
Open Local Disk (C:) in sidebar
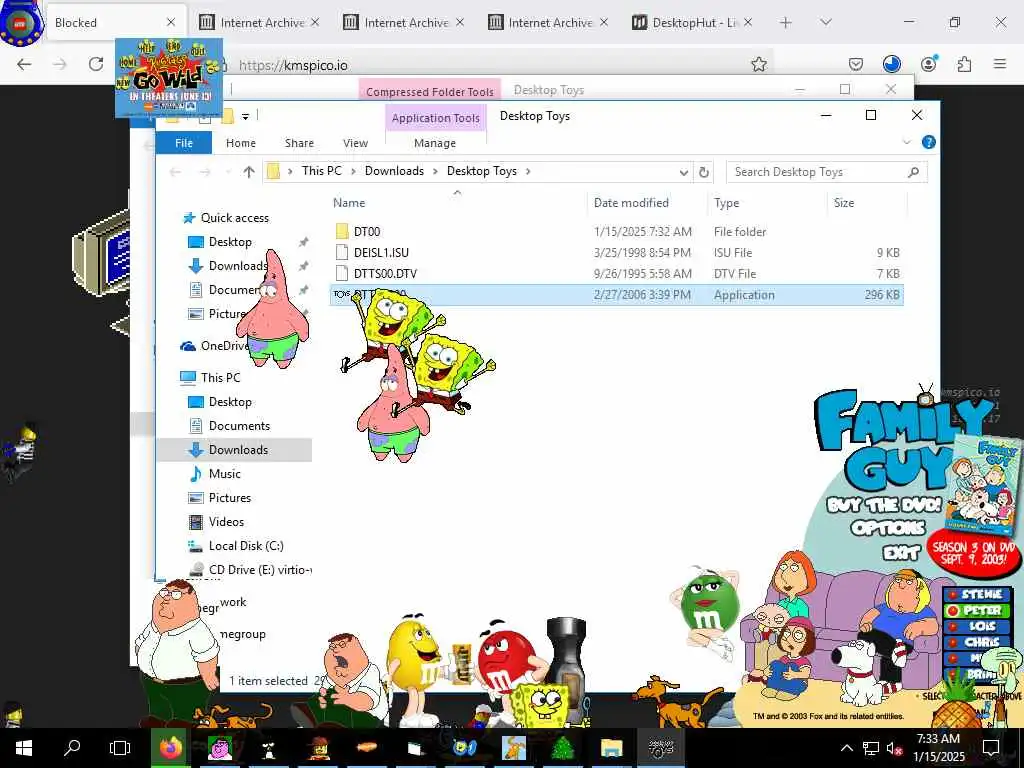click(246, 546)
